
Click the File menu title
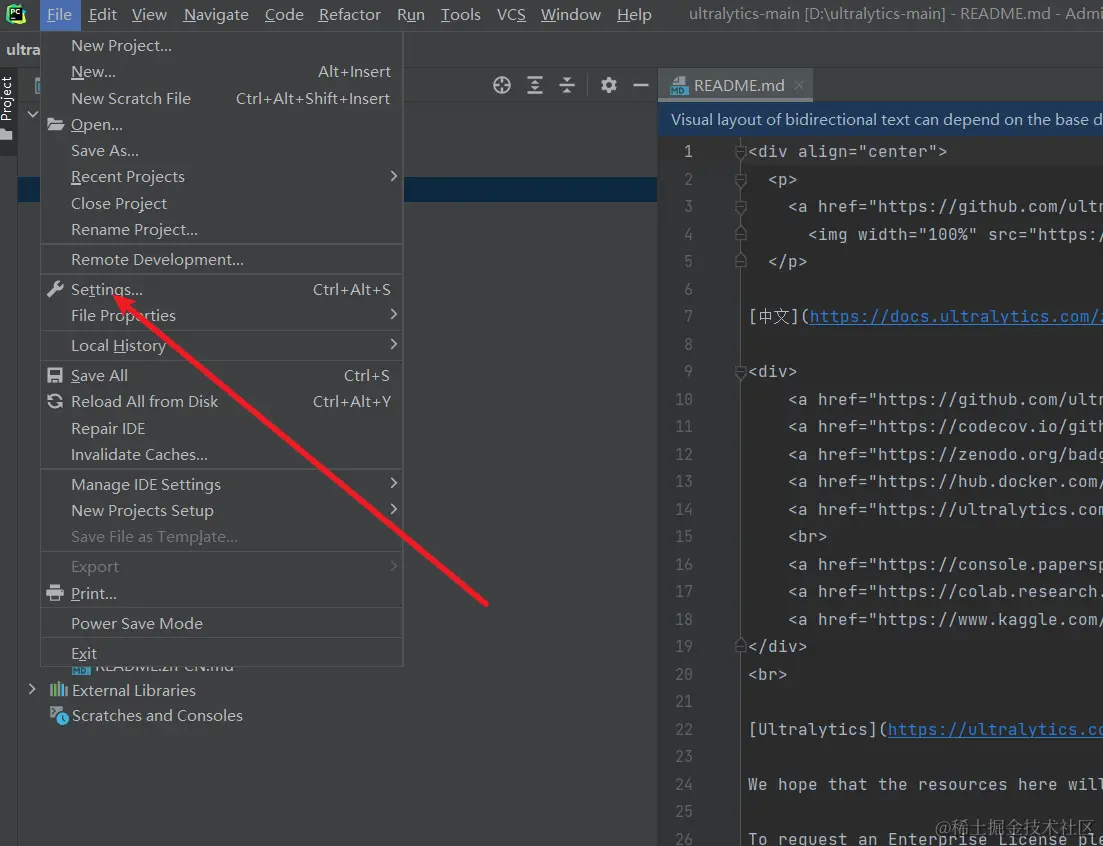click(x=60, y=15)
